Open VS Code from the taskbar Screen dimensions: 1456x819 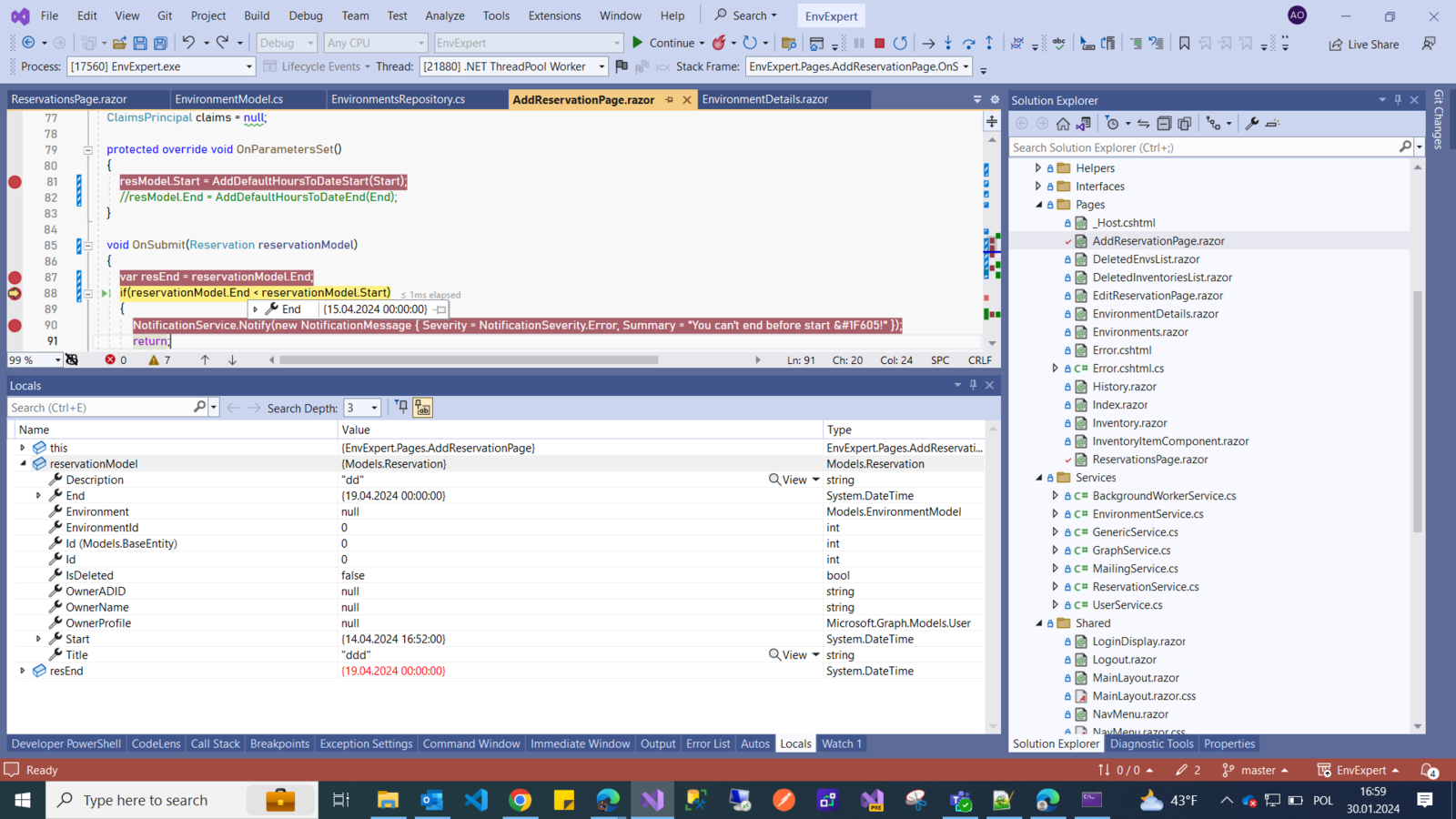click(476, 800)
